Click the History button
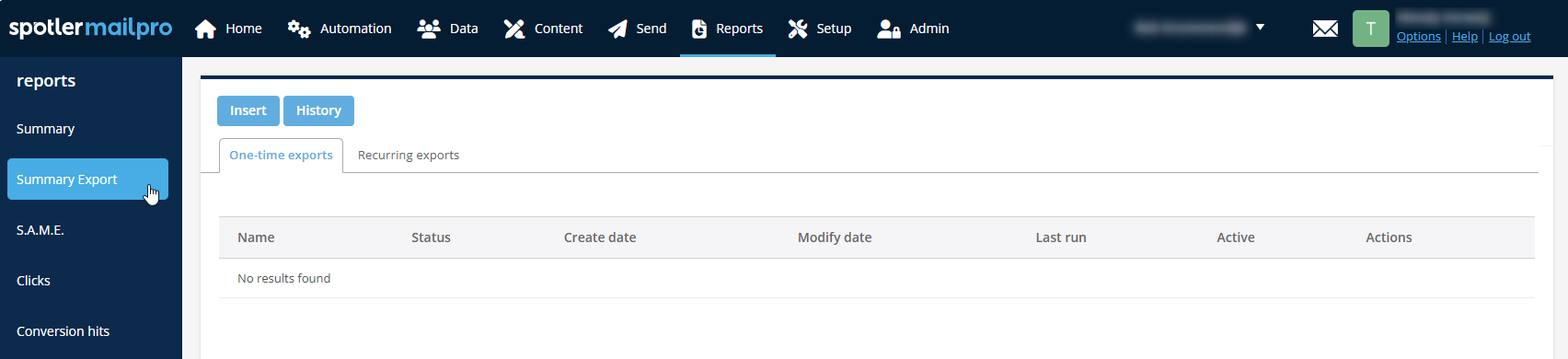1568x359 pixels. pyautogui.click(x=318, y=110)
